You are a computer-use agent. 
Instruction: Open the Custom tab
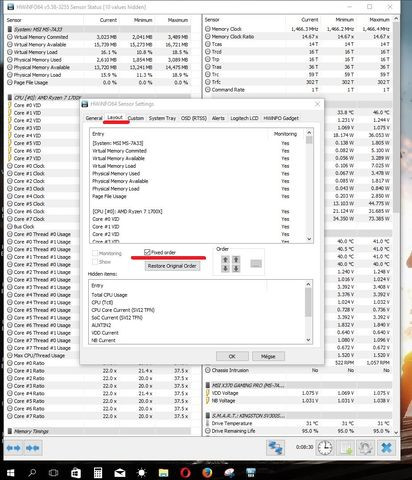click(x=136, y=118)
